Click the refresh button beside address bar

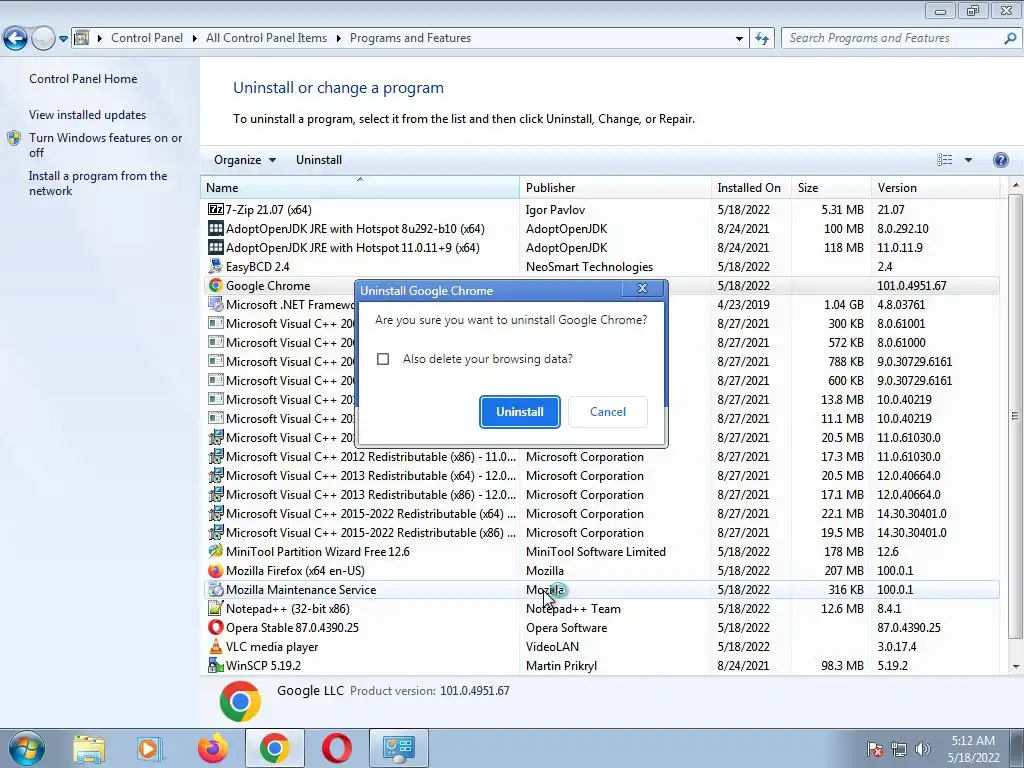762,38
